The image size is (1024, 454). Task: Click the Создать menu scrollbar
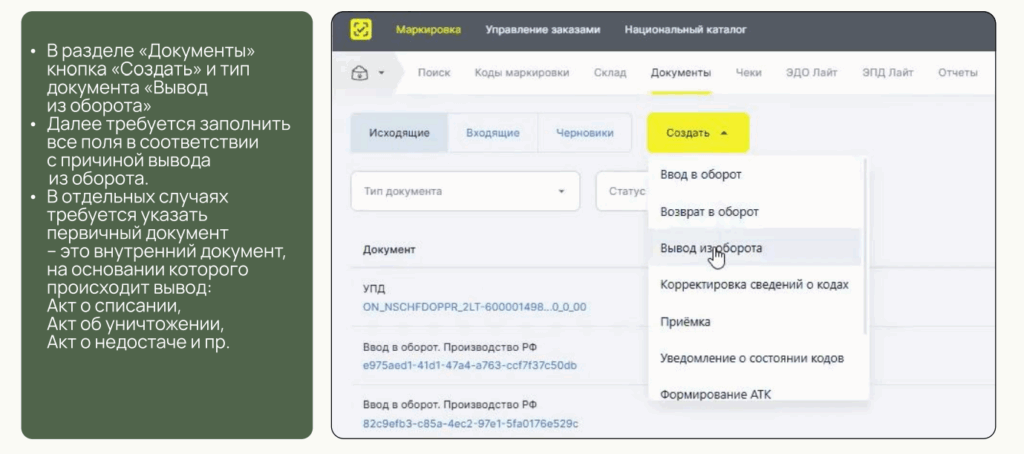[x=866, y=247]
